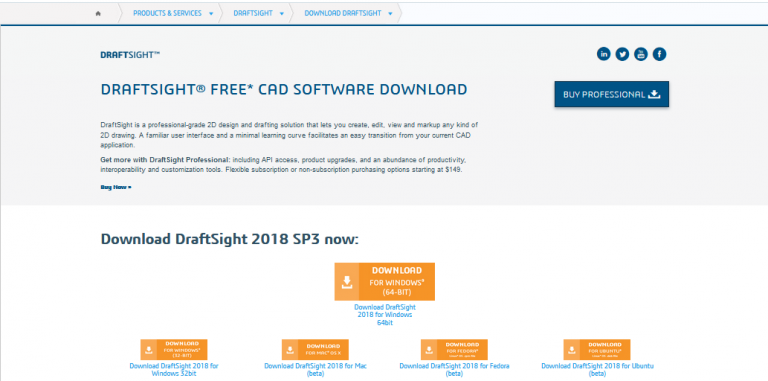The width and height of the screenshot is (768, 381).
Task: Open DraftSight breadcrumb item
Action: coord(253,14)
